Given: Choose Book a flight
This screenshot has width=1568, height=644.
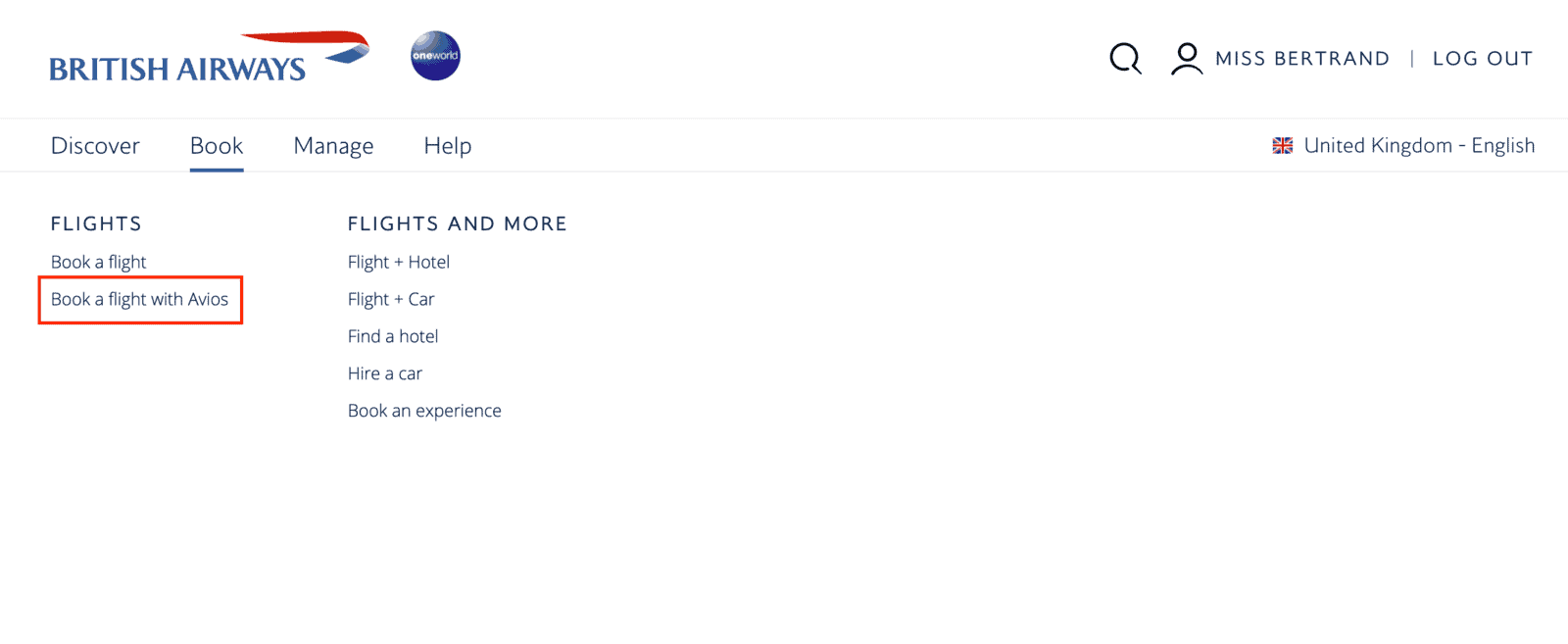Looking at the screenshot, I should coord(99,262).
